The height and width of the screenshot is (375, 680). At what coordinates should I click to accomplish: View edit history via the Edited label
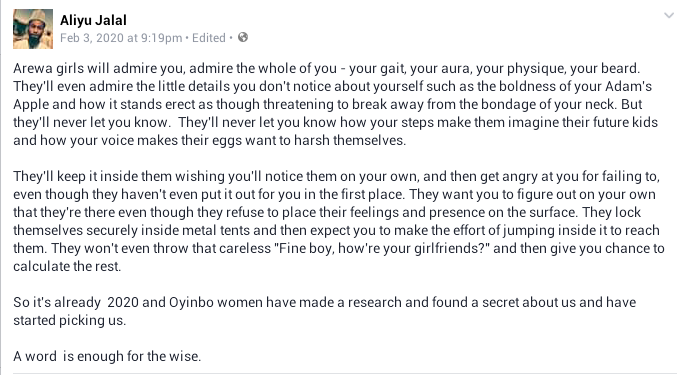coord(209,38)
